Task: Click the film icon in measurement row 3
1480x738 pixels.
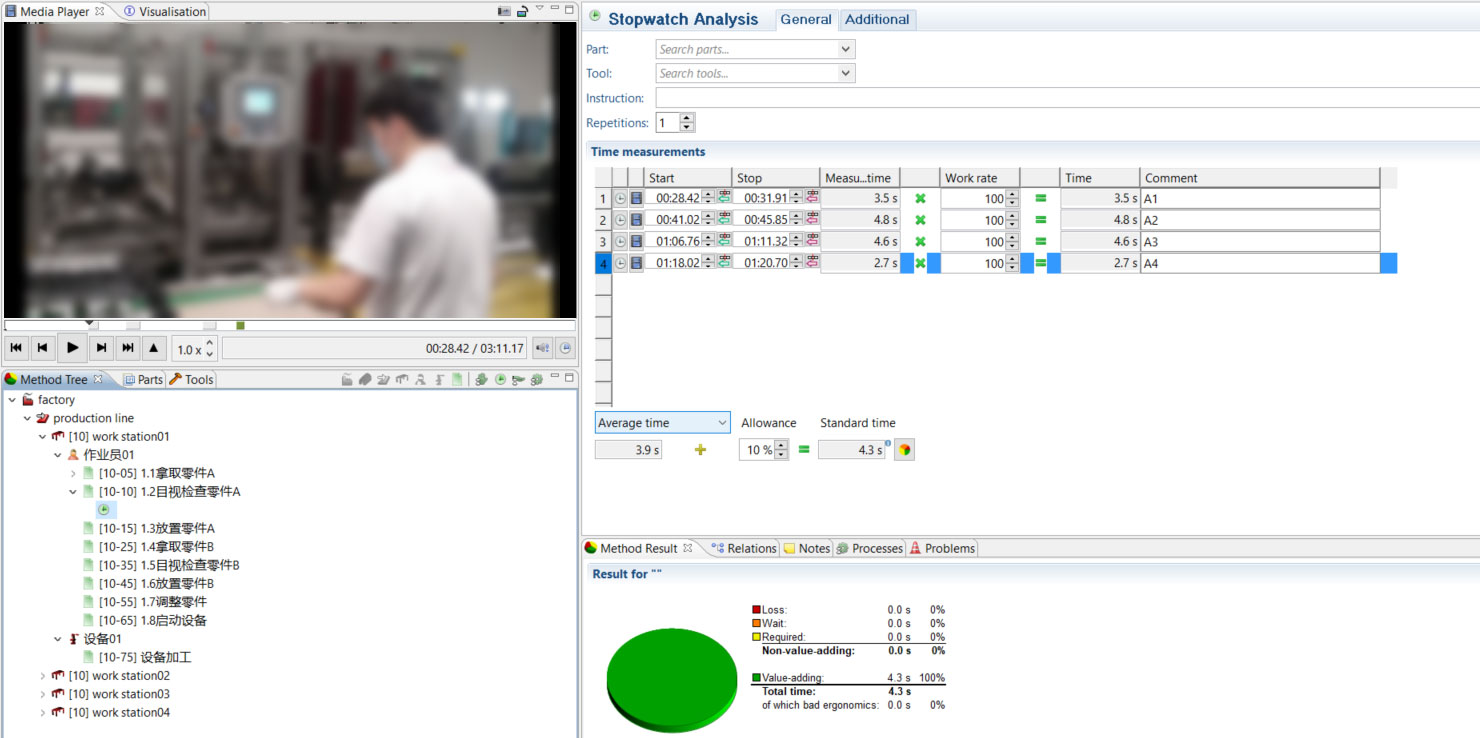Action: pos(636,242)
